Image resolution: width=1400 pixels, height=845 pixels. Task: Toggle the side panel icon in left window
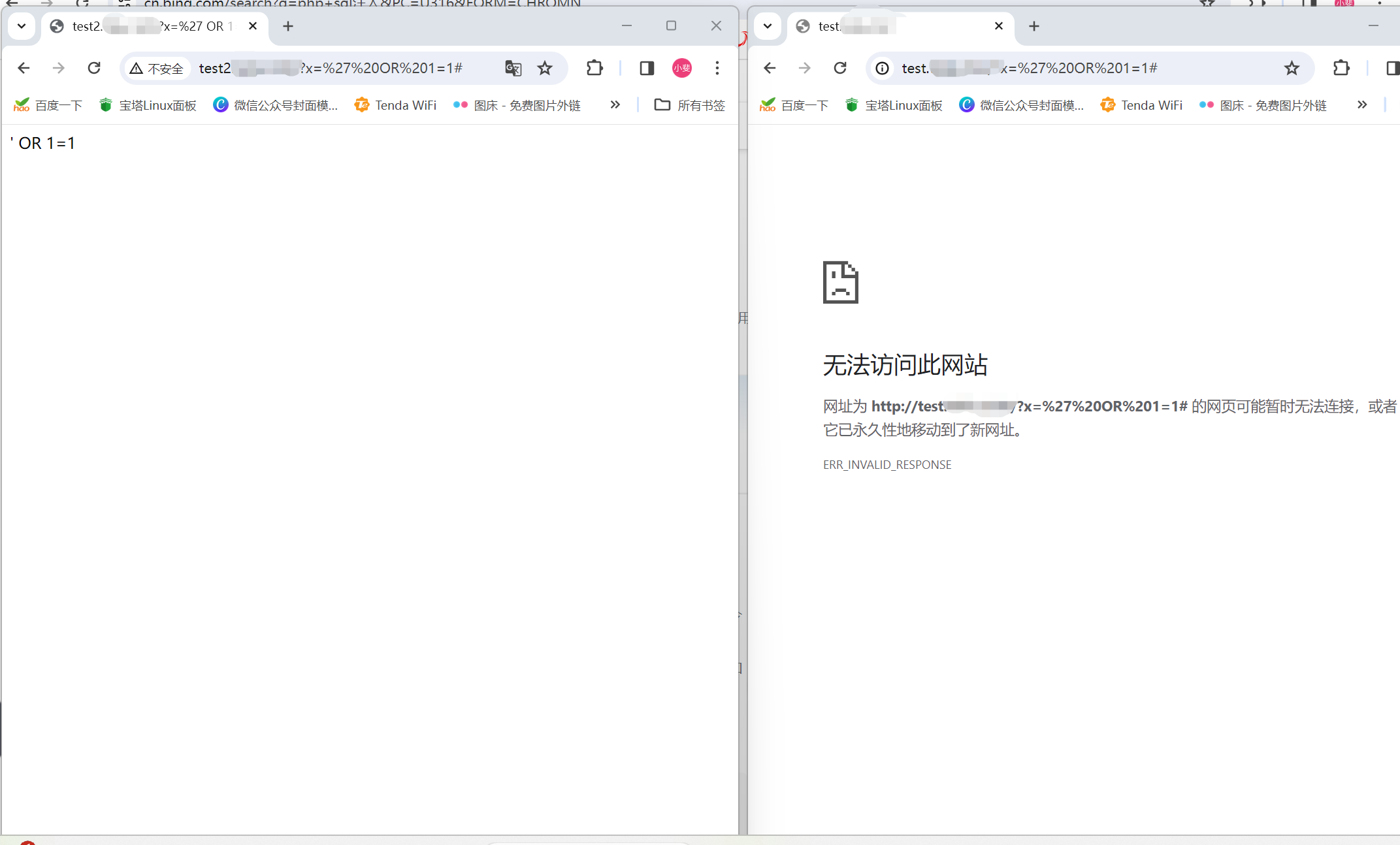tap(647, 68)
